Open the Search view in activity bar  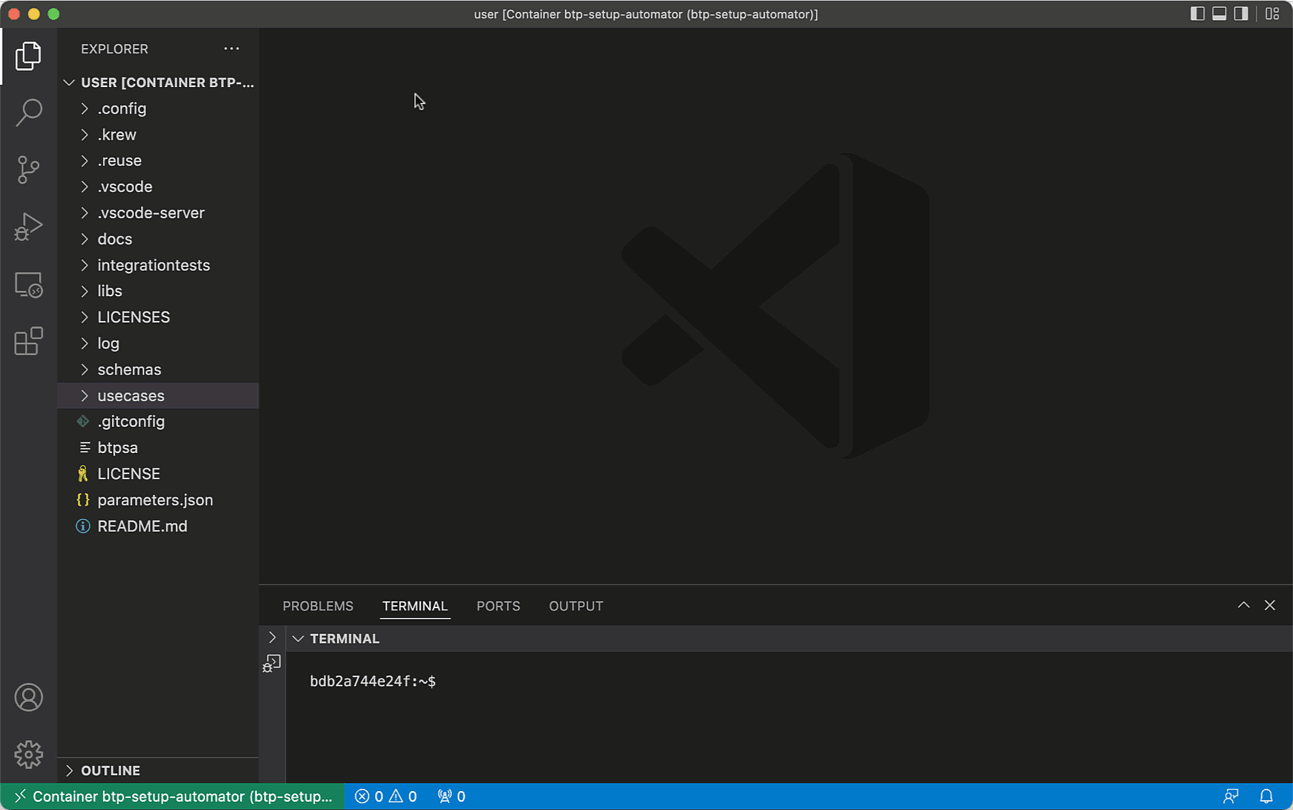[x=28, y=112]
